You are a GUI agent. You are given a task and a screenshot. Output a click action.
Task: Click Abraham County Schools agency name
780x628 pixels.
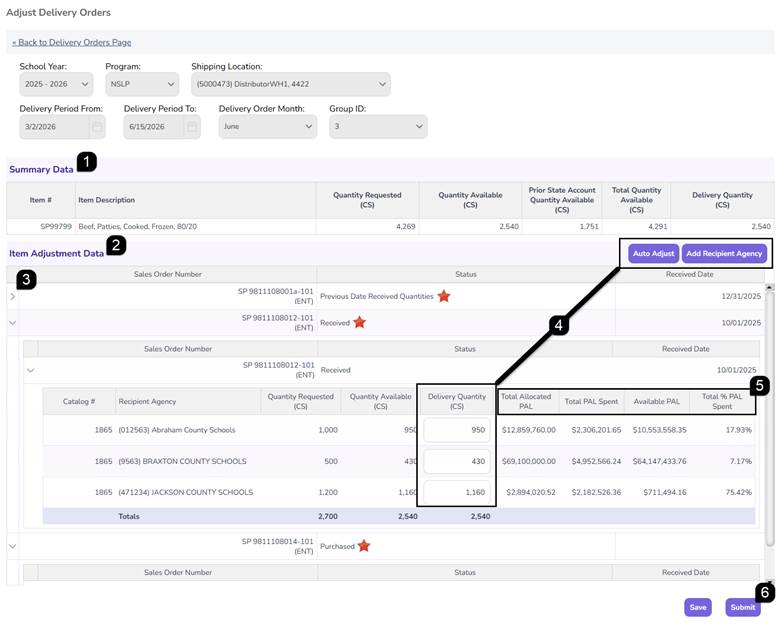(x=177, y=430)
